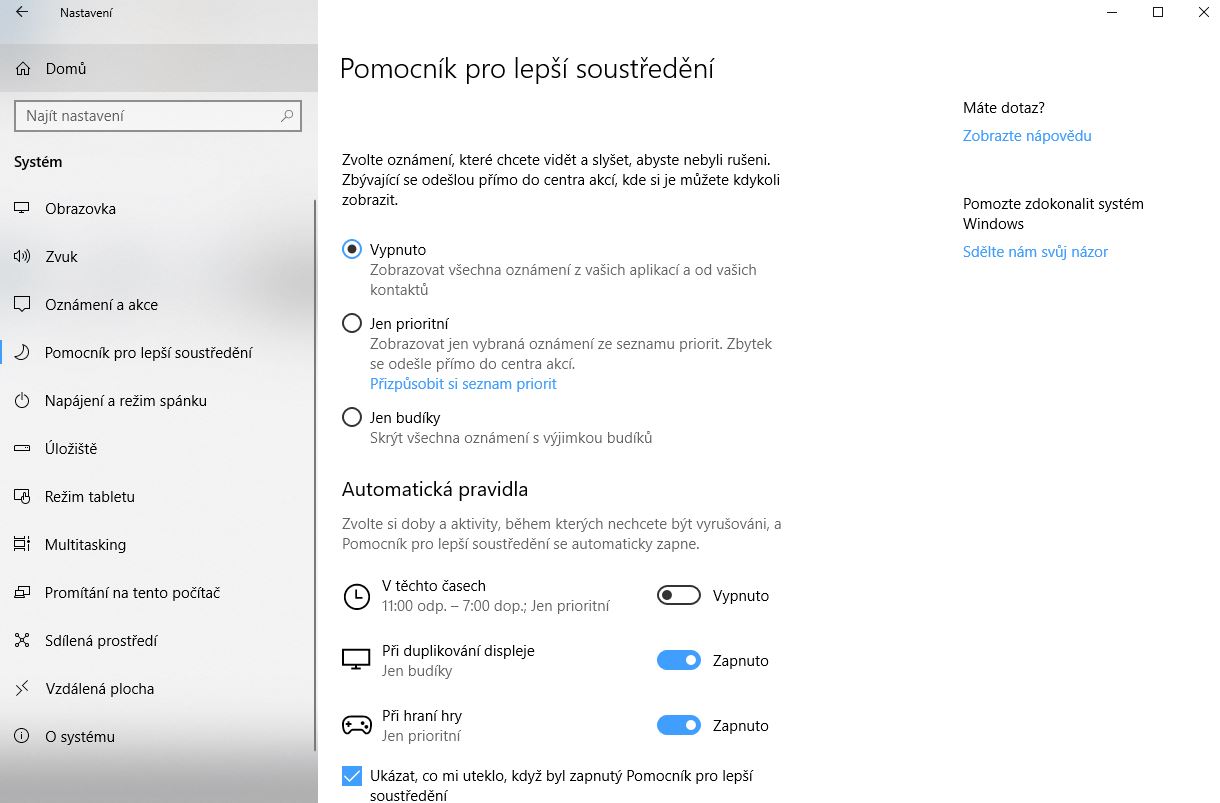Click search magnifier in Najít nastavení box
This screenshot has width=1220, height=803.
287,116
